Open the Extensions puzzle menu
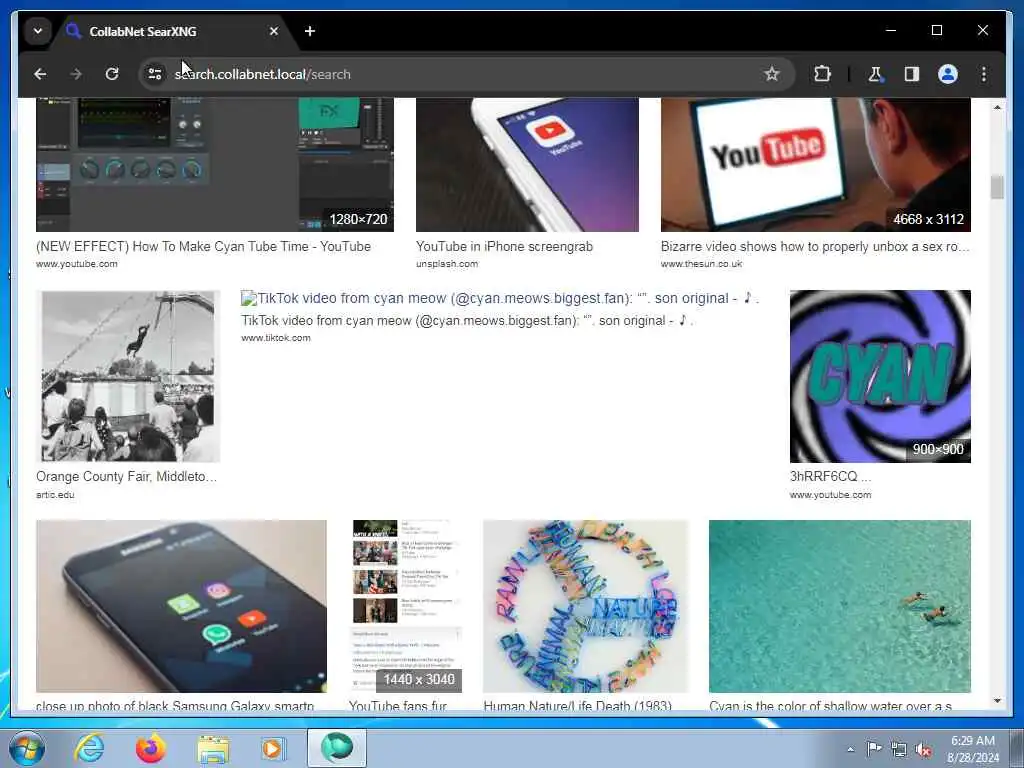 822,74
